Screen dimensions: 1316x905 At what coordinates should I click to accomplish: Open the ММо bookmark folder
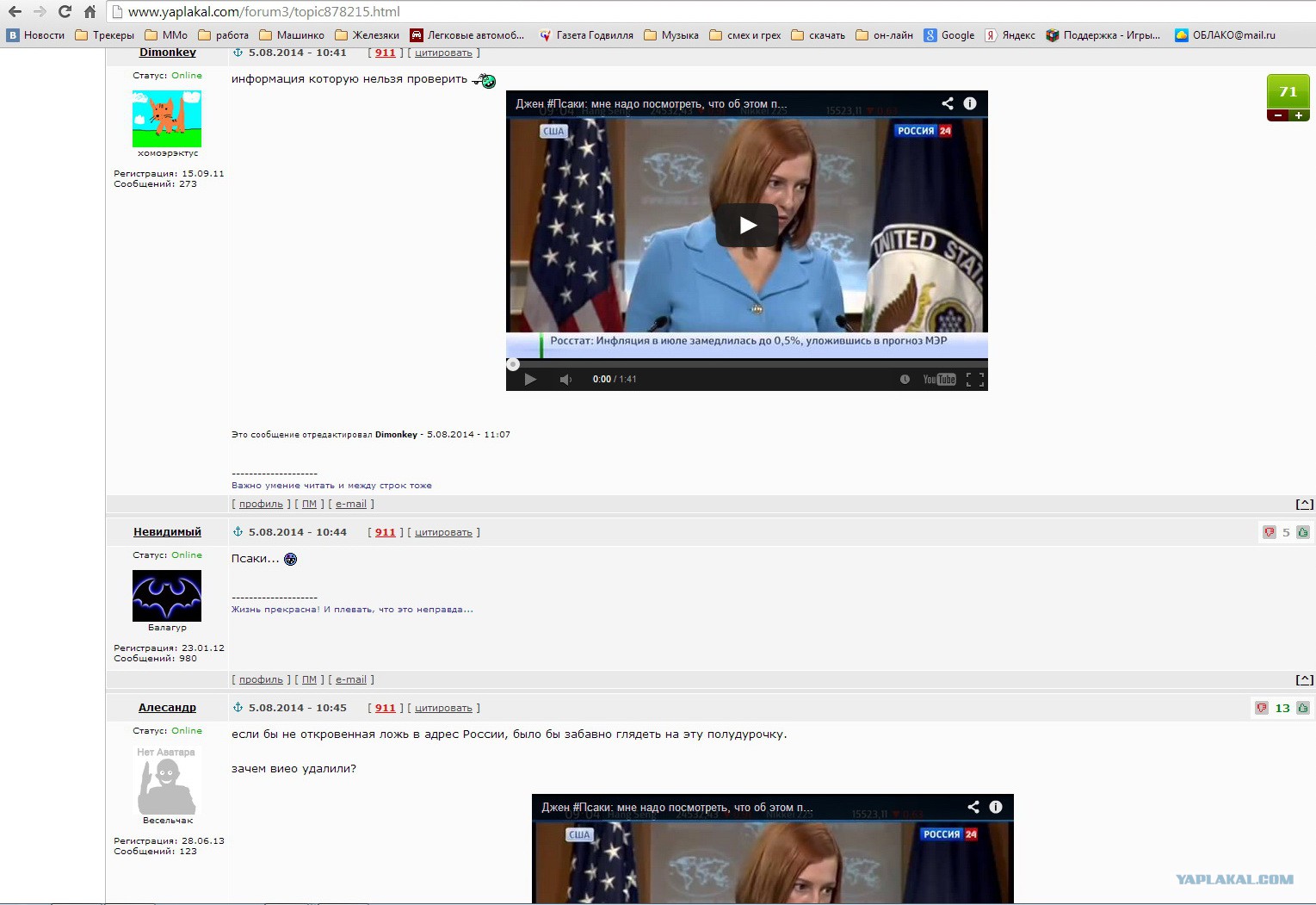coord(166,35)
